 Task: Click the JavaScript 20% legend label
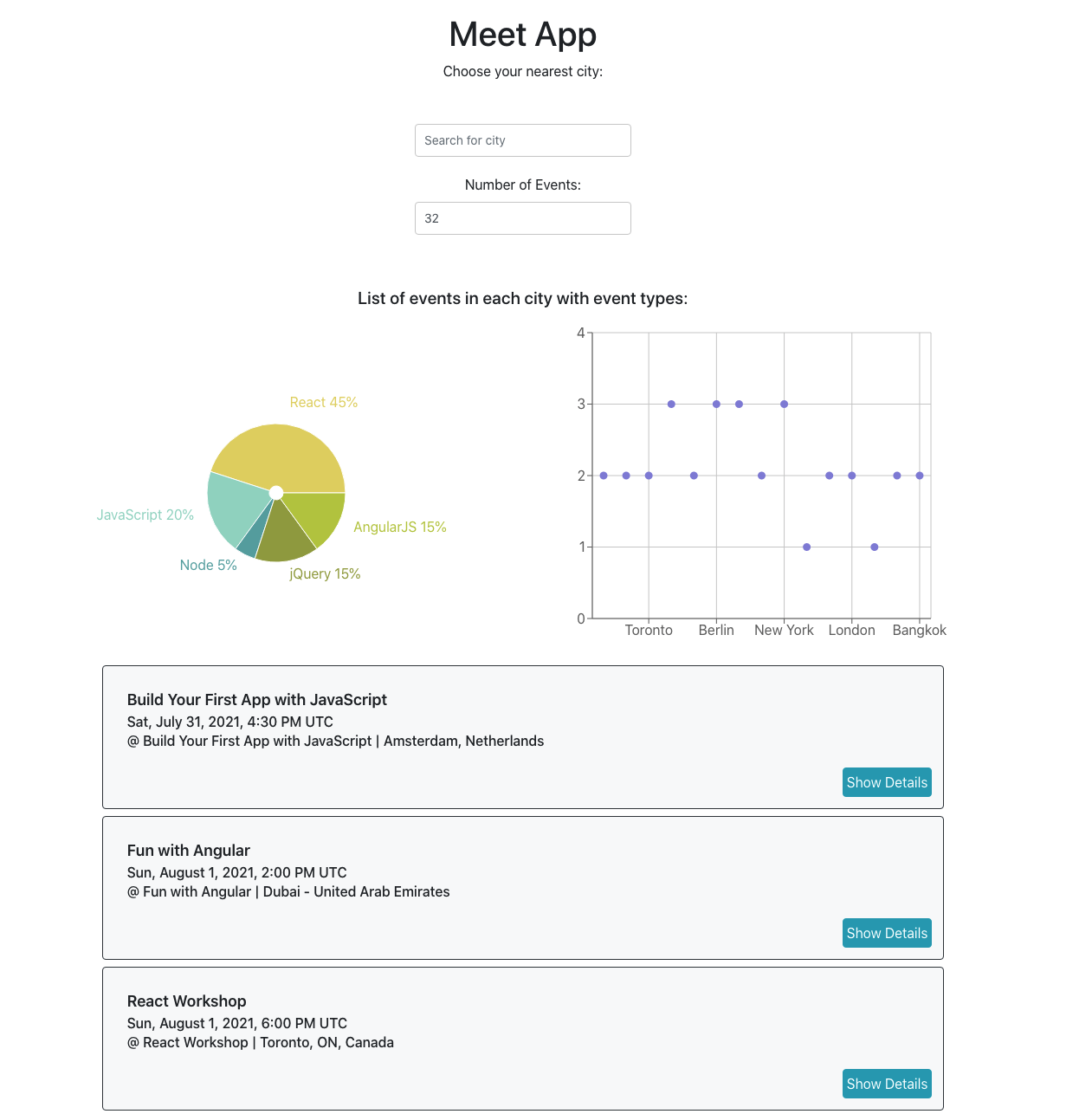tap(145, 515)
